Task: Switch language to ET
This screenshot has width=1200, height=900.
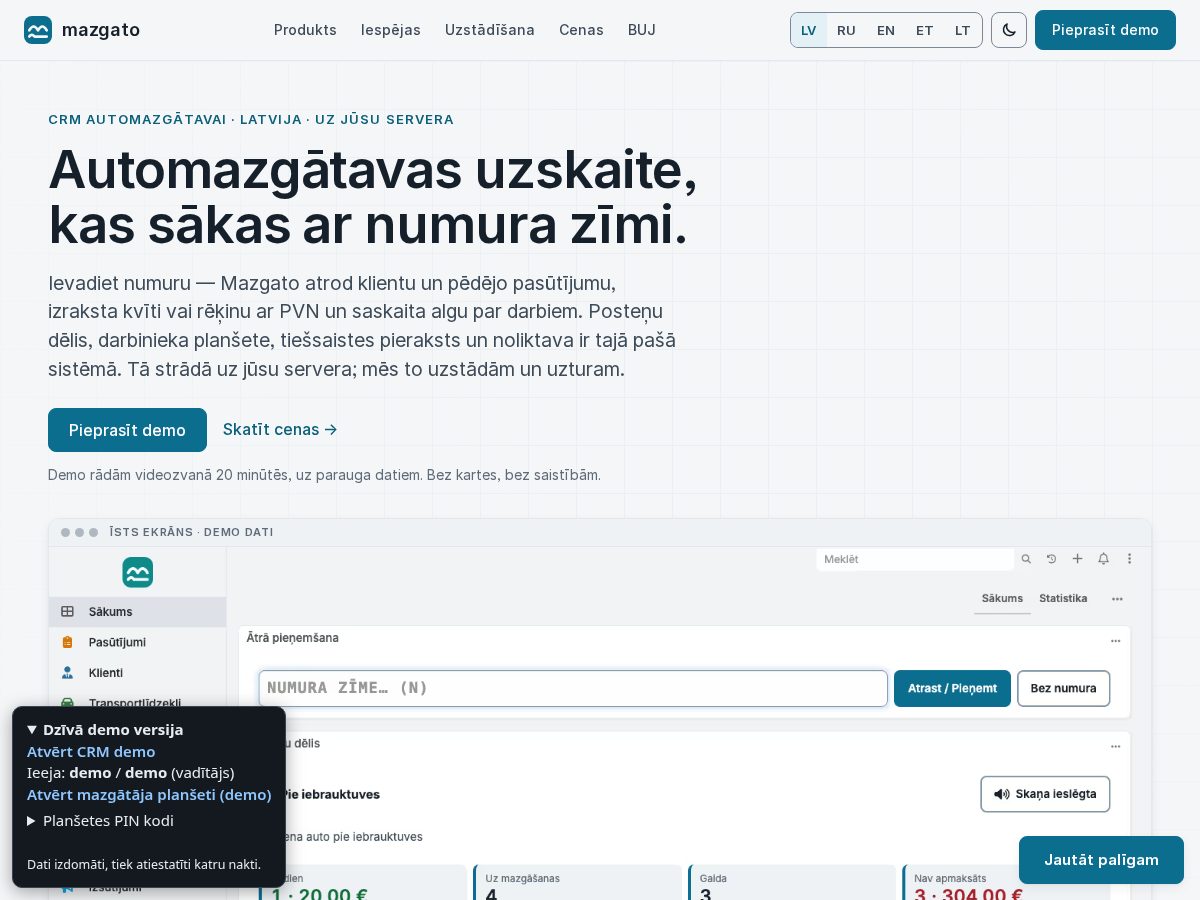Action: click(925, 30)
